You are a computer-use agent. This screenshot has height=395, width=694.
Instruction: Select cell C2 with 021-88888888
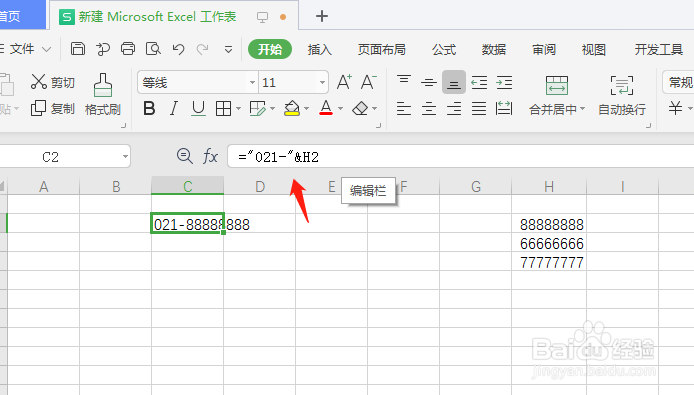coord(188,223)
